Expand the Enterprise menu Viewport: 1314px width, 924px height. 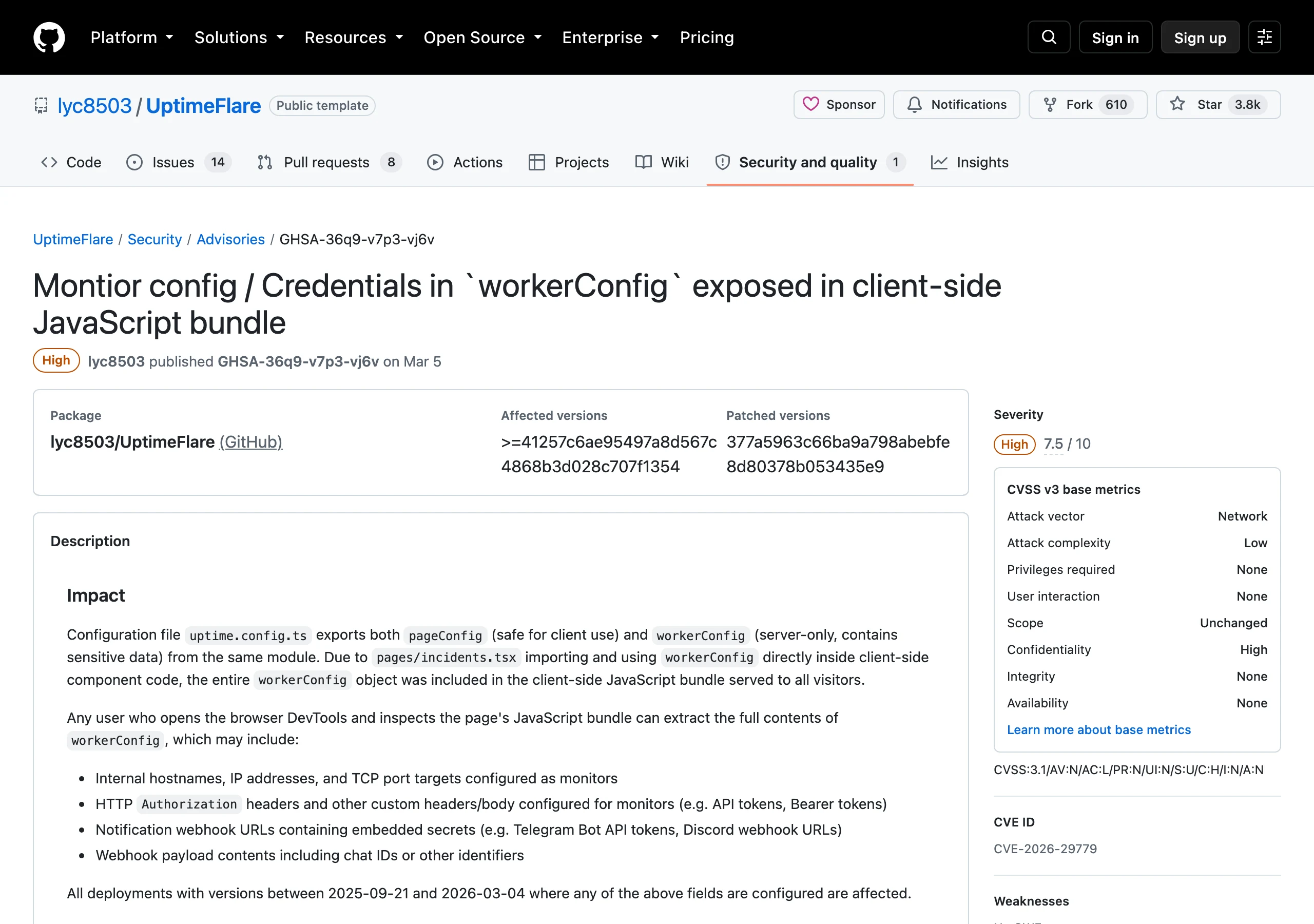[x=610, y=38]
